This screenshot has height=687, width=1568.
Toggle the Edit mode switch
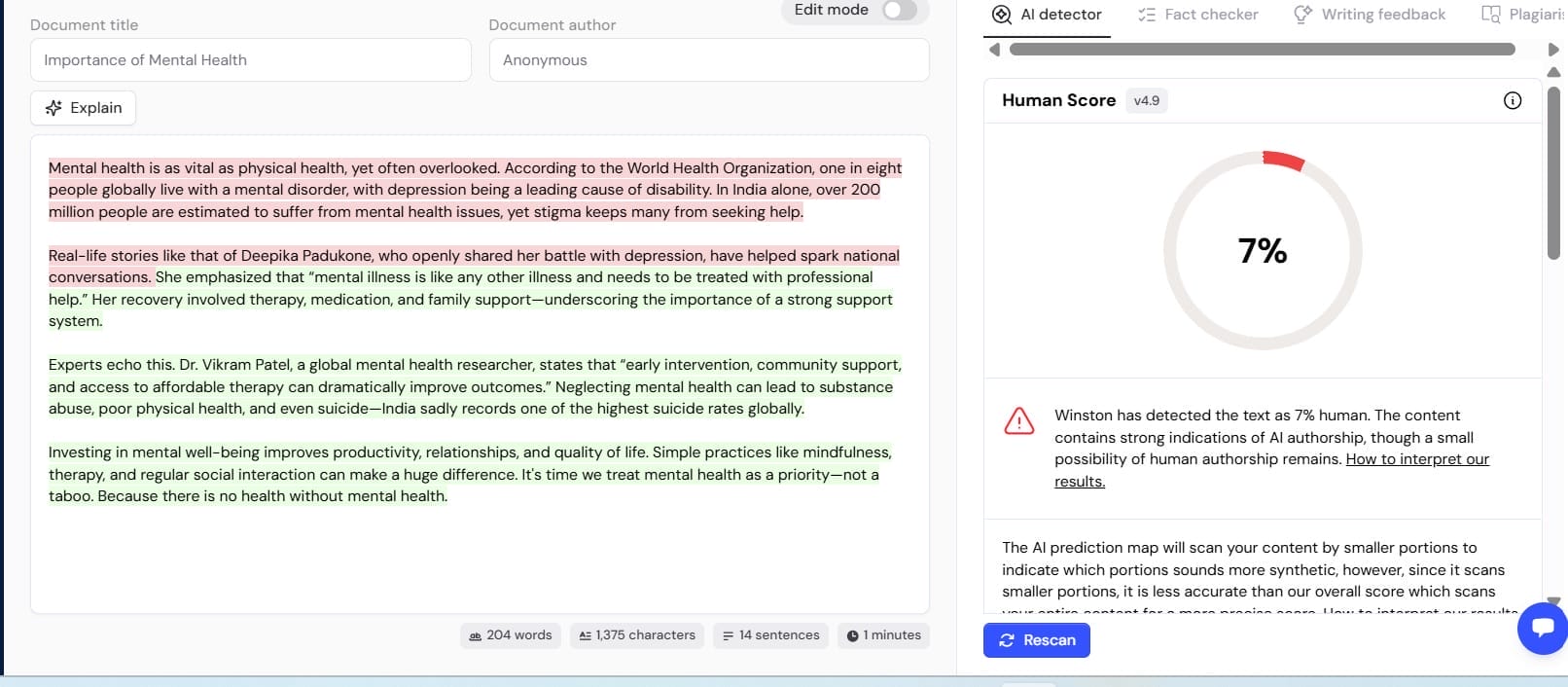(899, 10)
